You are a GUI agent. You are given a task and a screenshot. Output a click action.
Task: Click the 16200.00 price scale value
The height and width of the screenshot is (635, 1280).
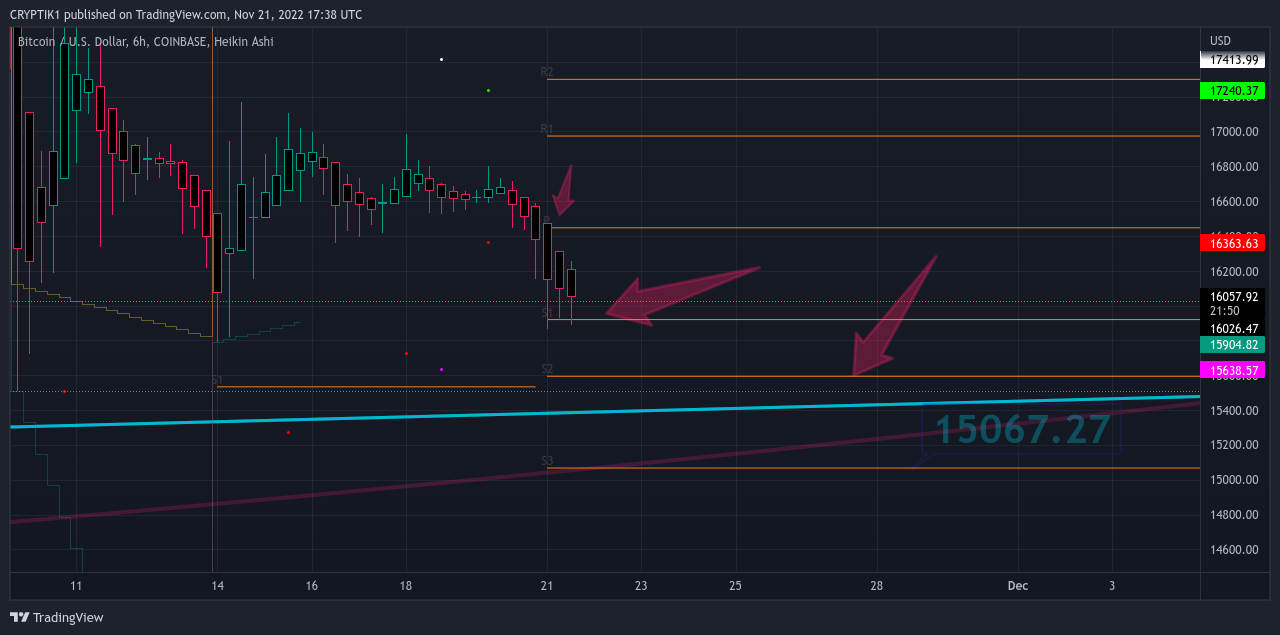coord(1233,272)
